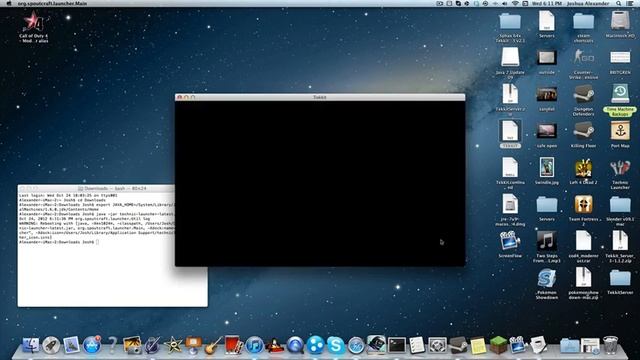Open Keynote from the dock
640x360 pixels.
[x=193, y=345]
